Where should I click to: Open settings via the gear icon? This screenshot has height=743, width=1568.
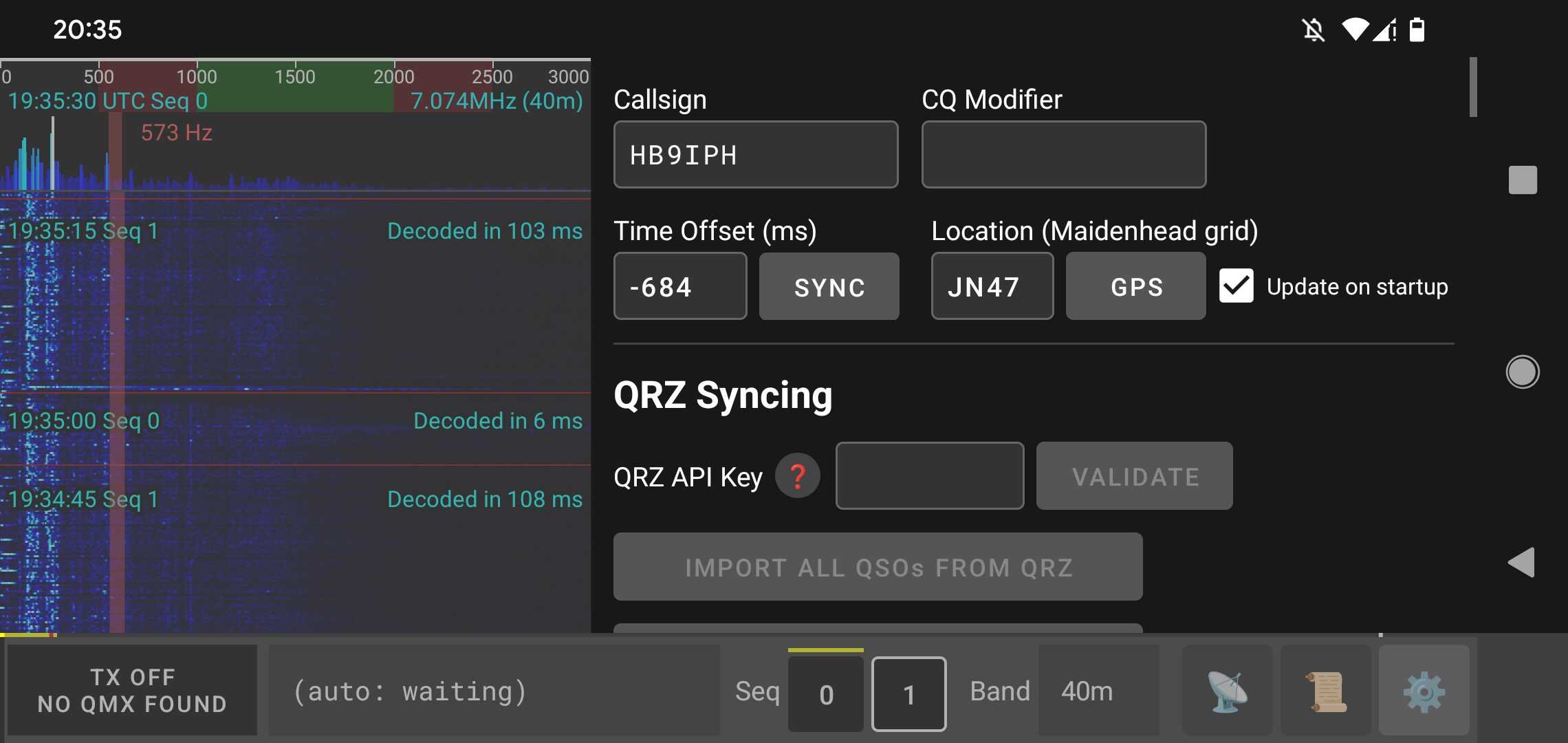tap(1424, 691)
